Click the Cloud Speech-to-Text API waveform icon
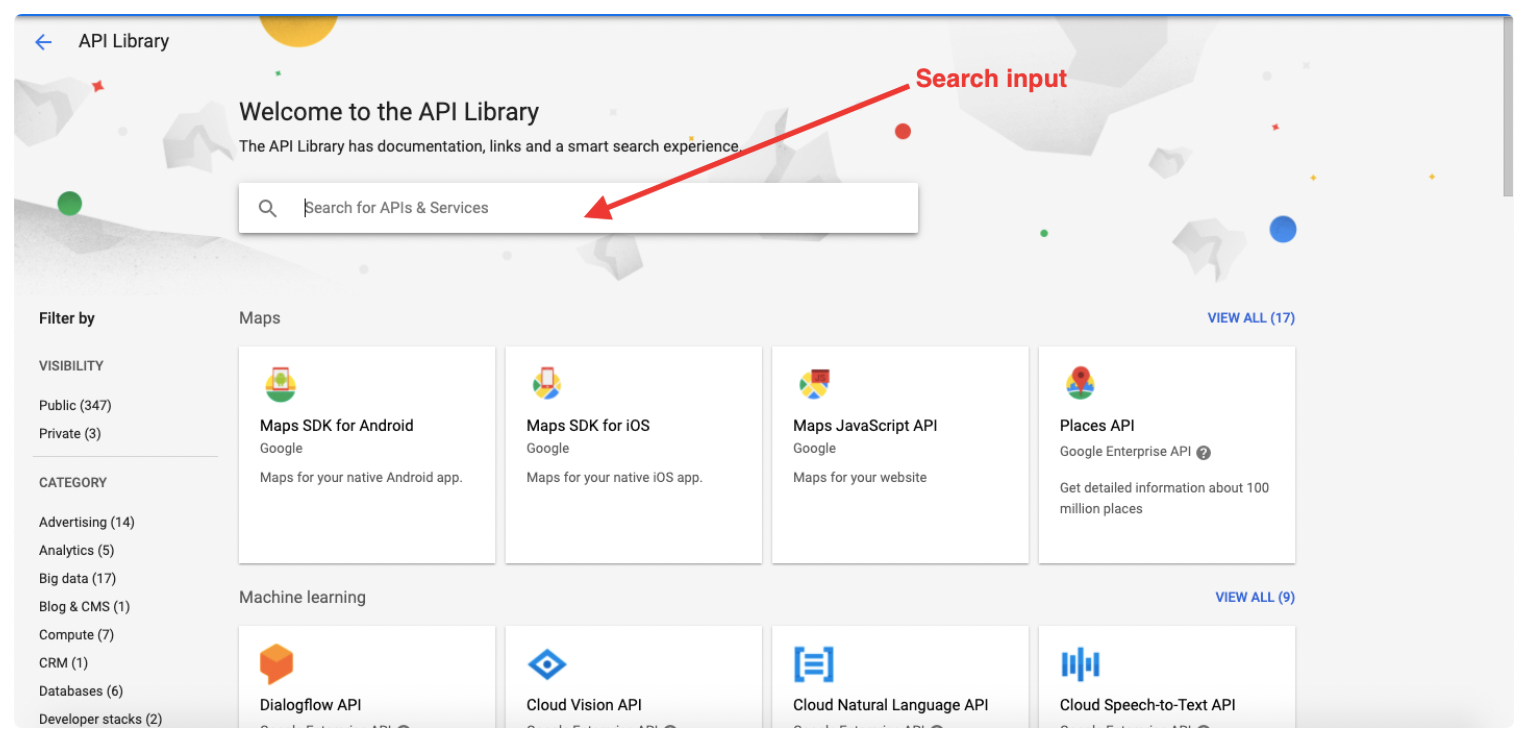 point(1080,664)
